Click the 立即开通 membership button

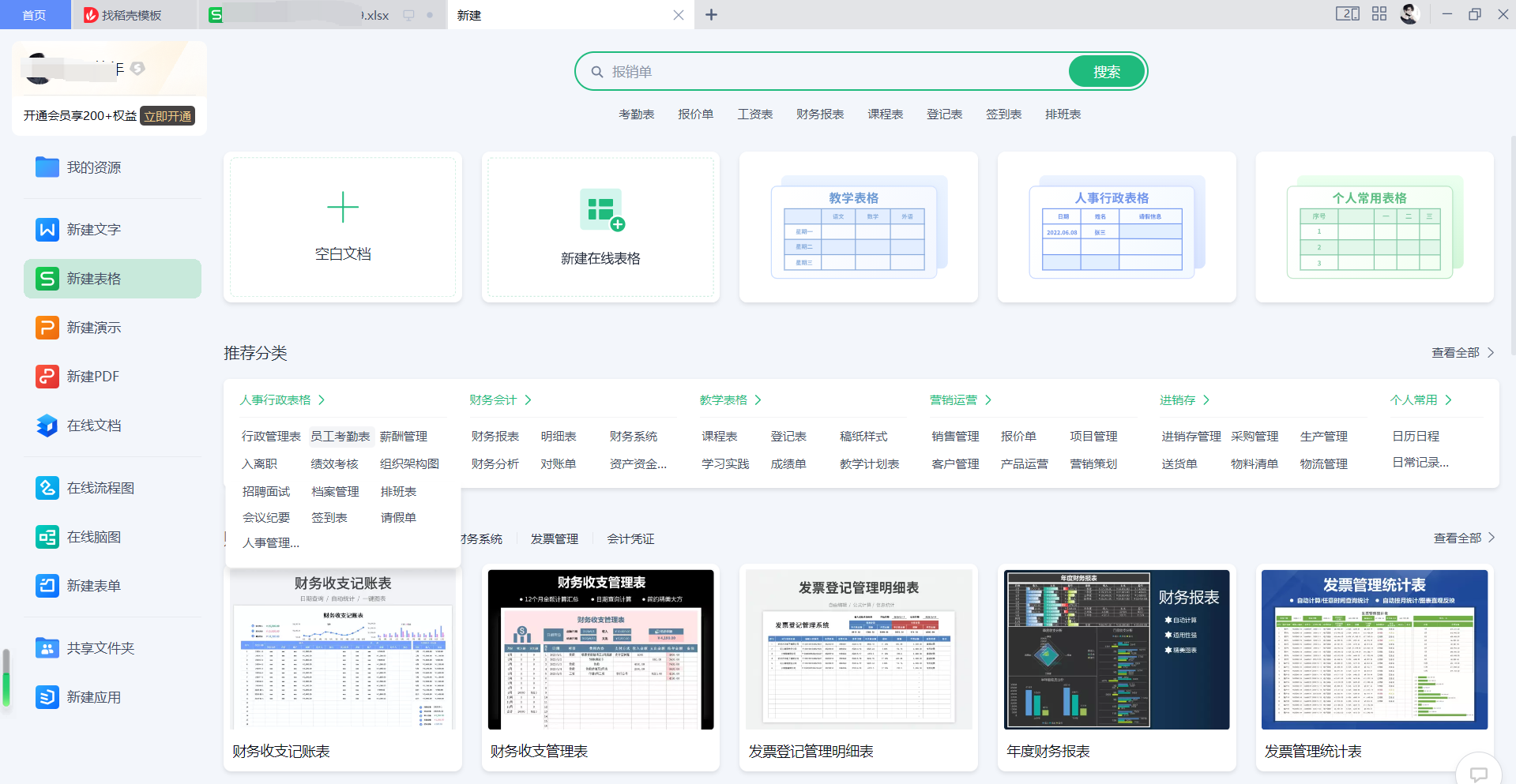point(167,115)
